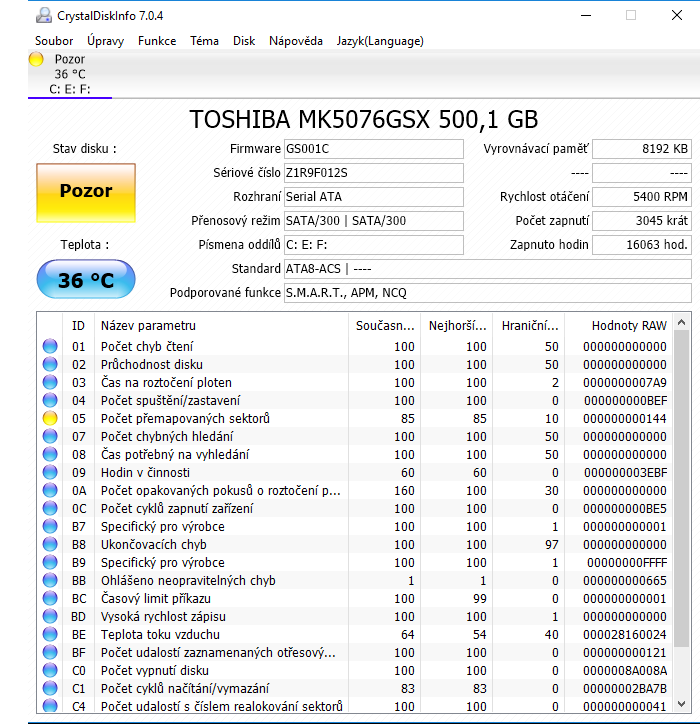Click the blue status circle for attribute BC
This screenshot has width=700, height=724.
click(50, 598)
